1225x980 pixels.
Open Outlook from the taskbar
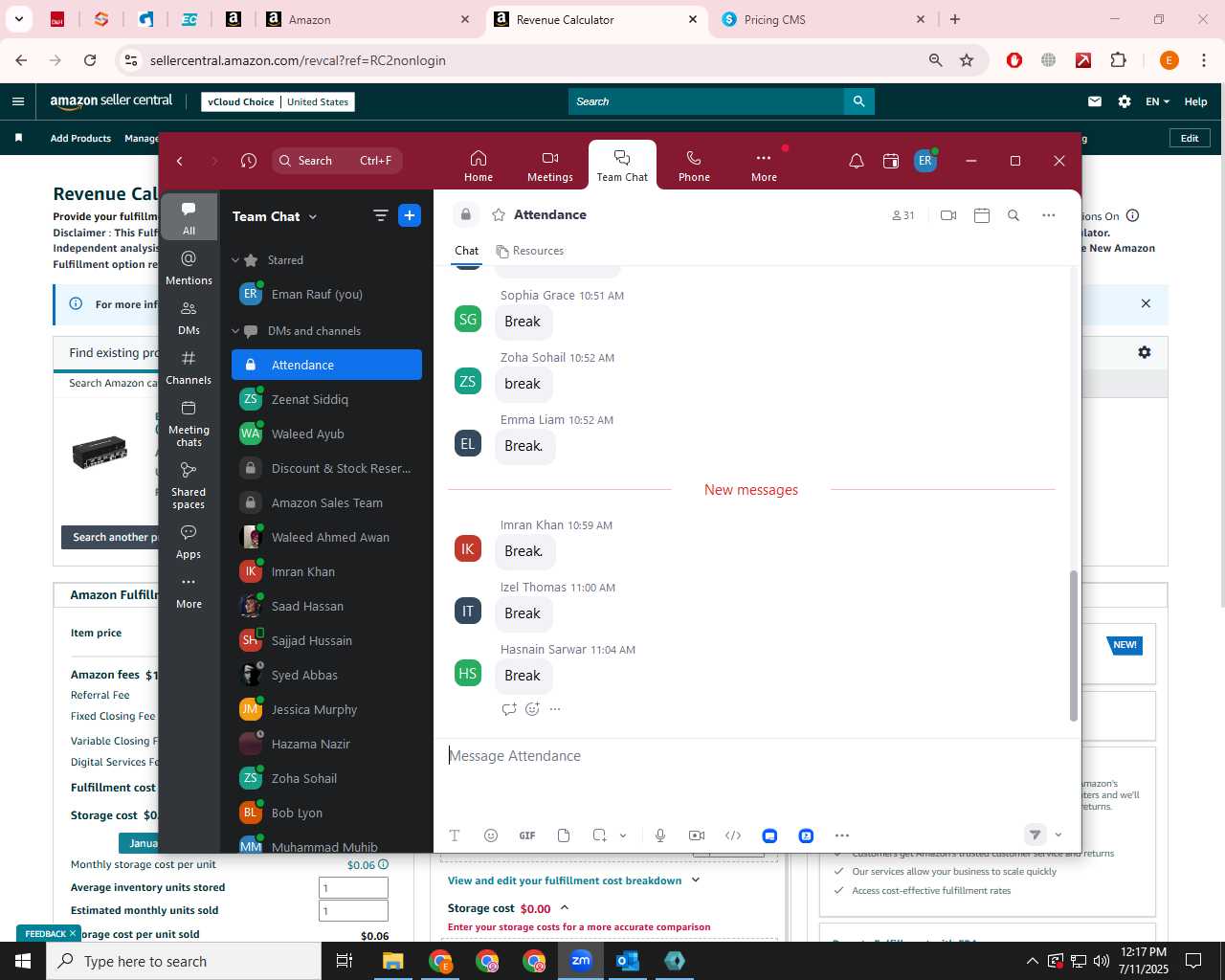click(x=628, y=961)
